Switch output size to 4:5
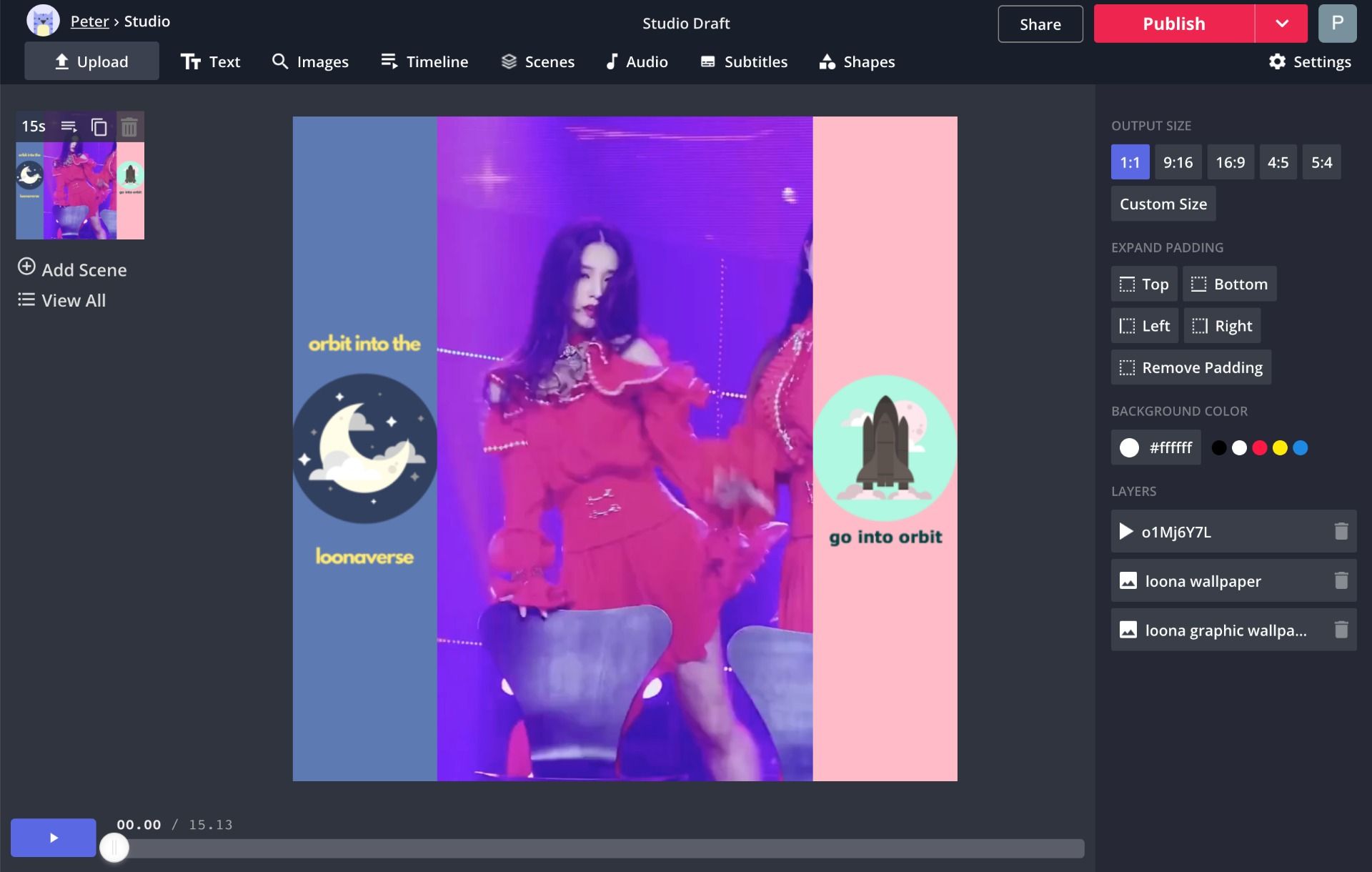 (x=1278, y=162)
